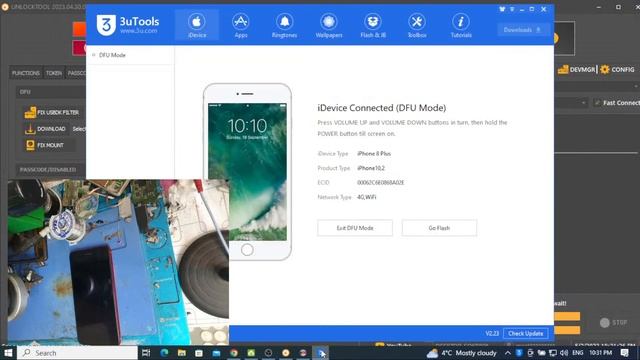Open the network icon in system tray

553,353
